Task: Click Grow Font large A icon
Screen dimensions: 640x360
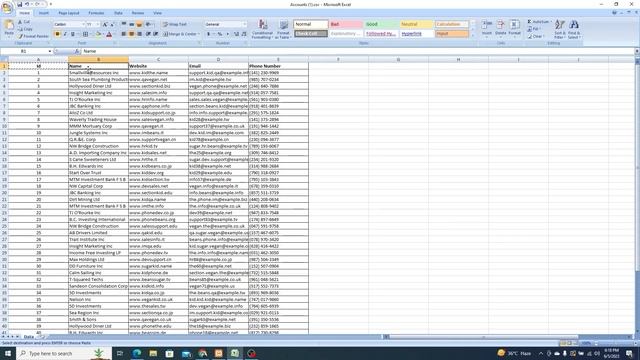Action: 105,24
